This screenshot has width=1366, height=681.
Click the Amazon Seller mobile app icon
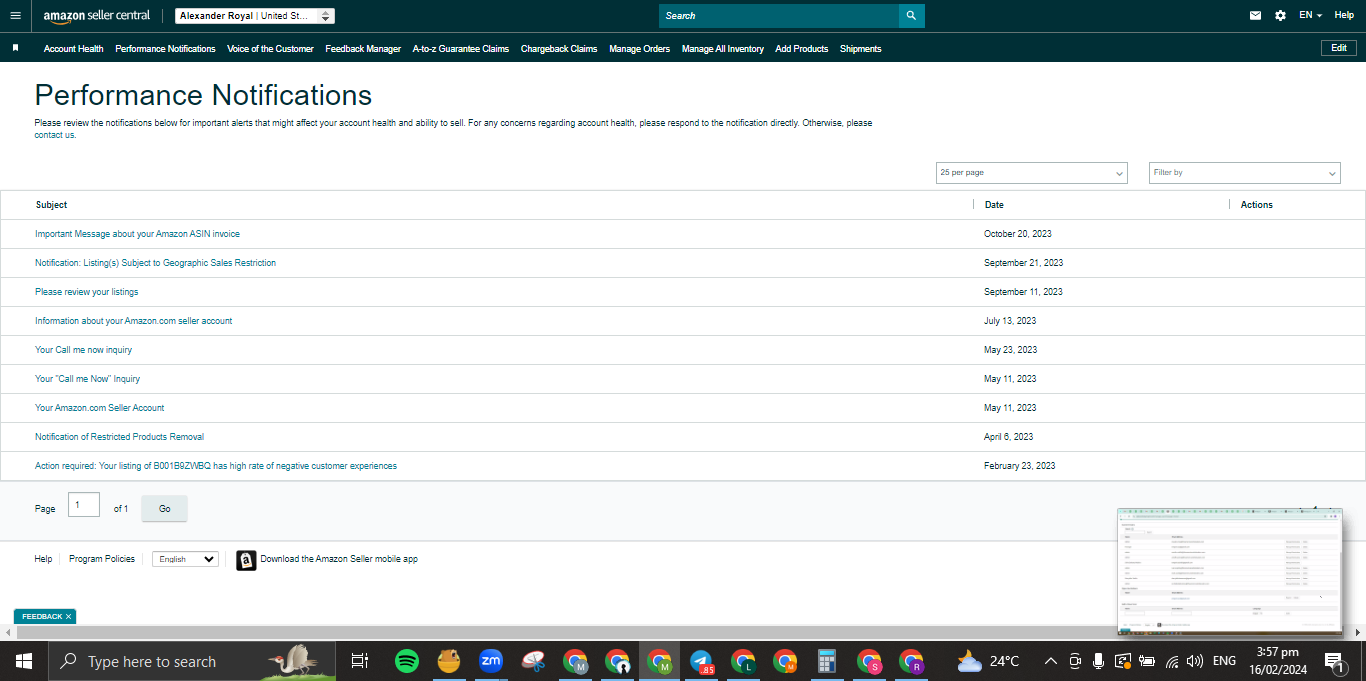(246, 560)
